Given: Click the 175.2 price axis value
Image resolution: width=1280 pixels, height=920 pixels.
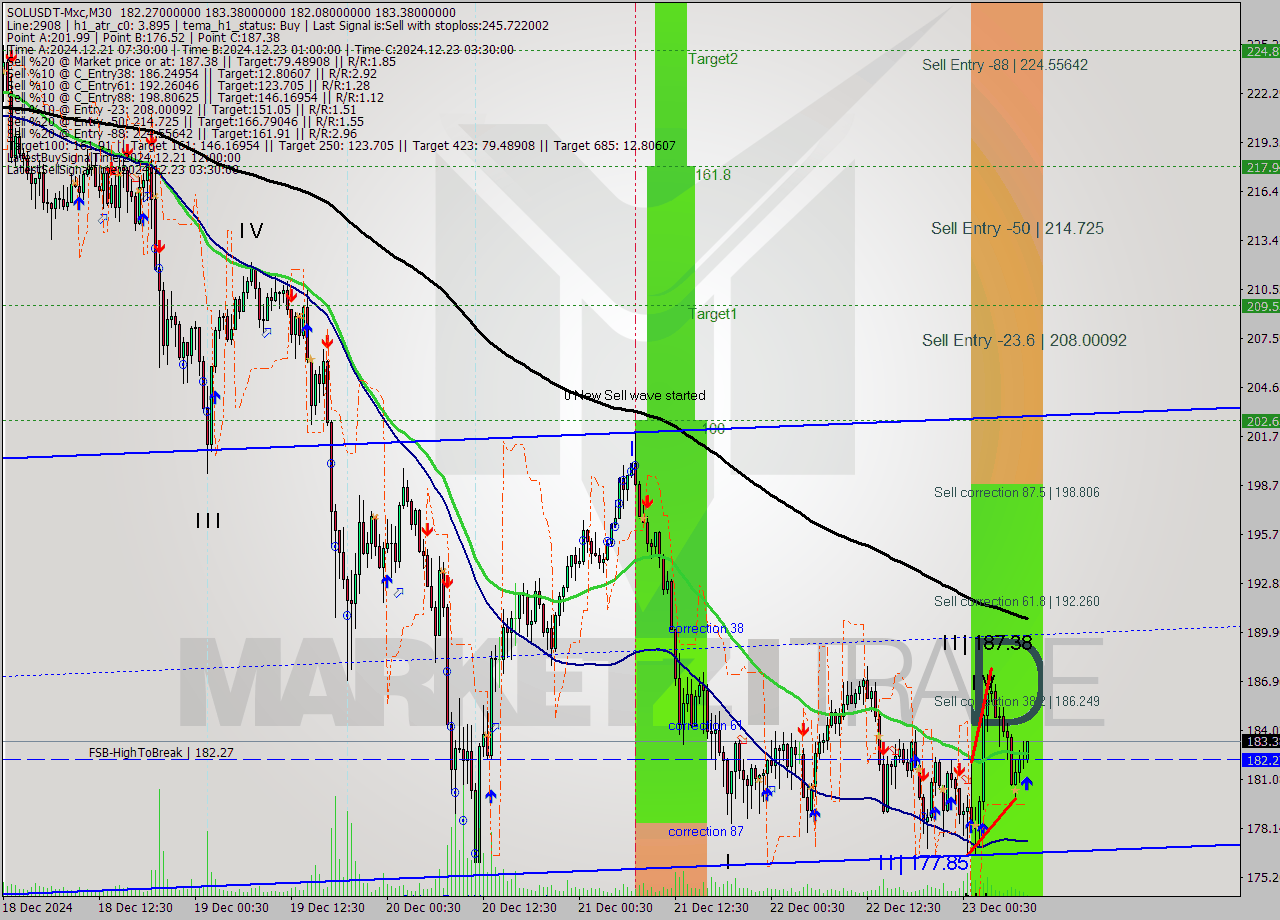Looking at the screenshot, I should (1262, 877).
